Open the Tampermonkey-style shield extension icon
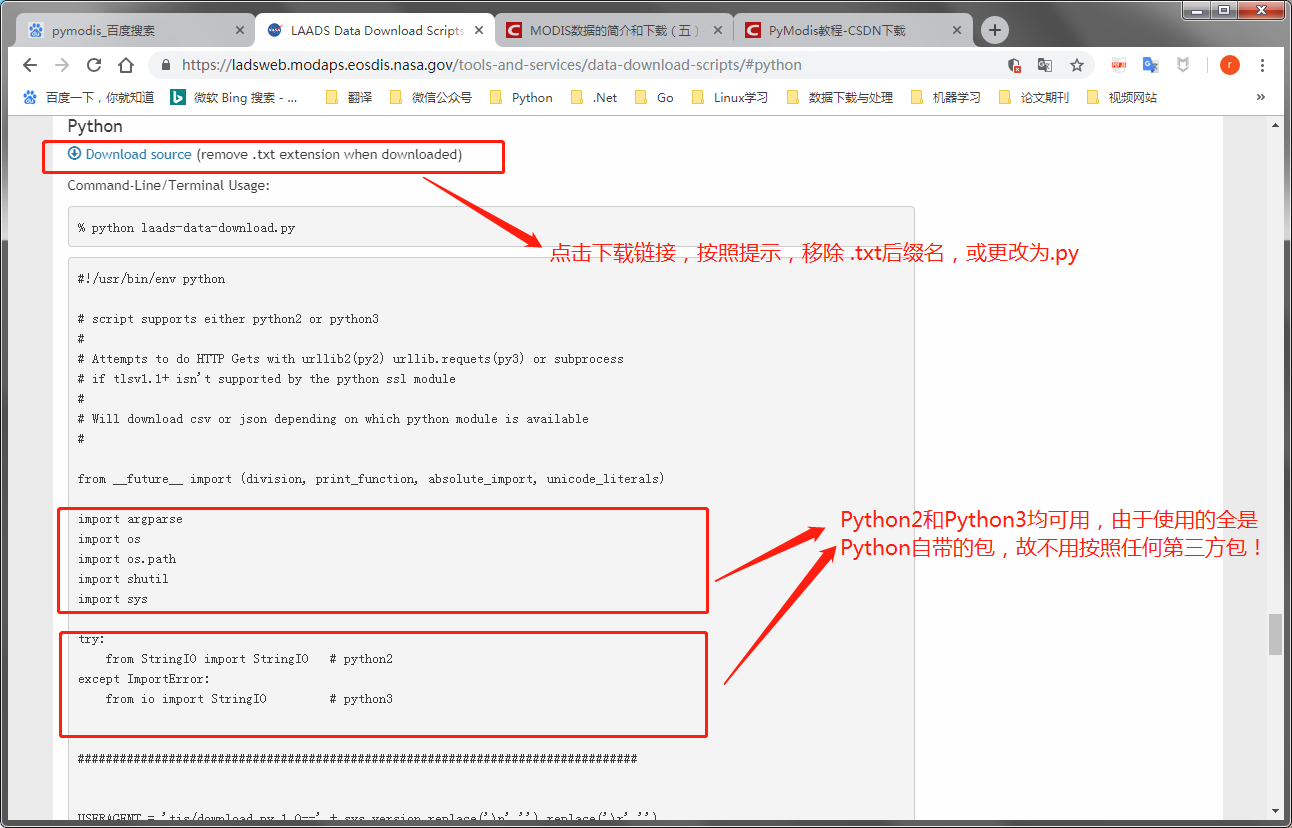Viewport: 1292px width, 828px height. [x=1183, y=64]
